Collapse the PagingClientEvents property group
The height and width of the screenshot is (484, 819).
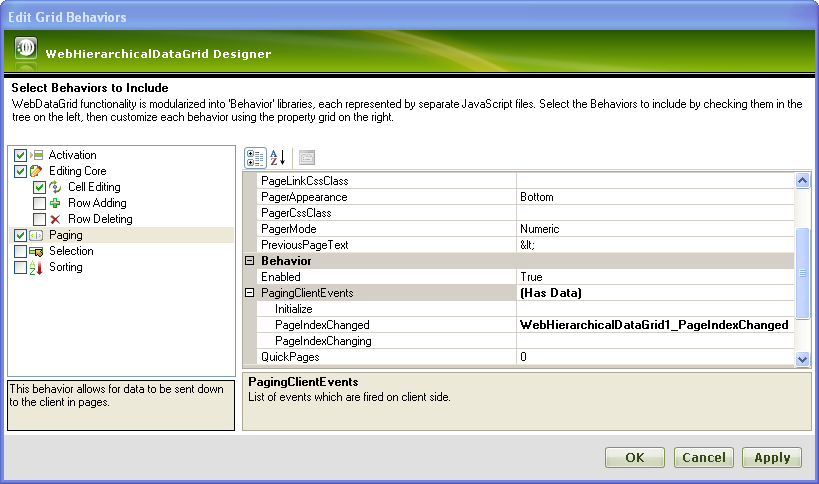pos(250,293)
